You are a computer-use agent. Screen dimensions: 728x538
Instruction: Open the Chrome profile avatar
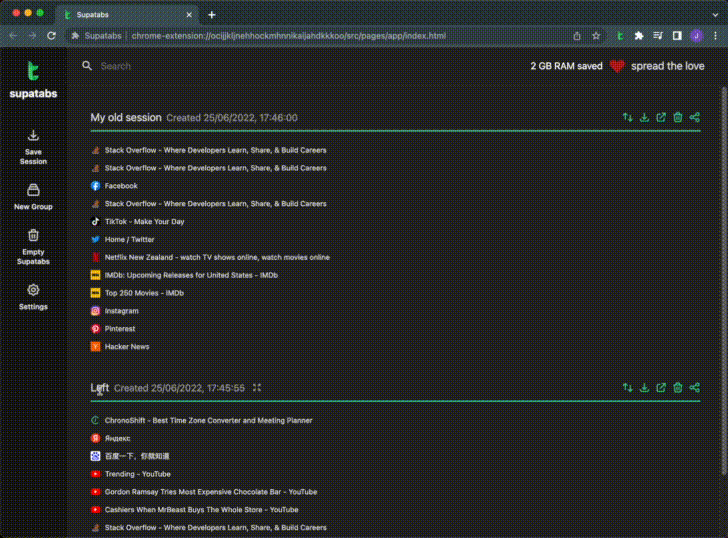pyautogui.click(x=696, y=36)
